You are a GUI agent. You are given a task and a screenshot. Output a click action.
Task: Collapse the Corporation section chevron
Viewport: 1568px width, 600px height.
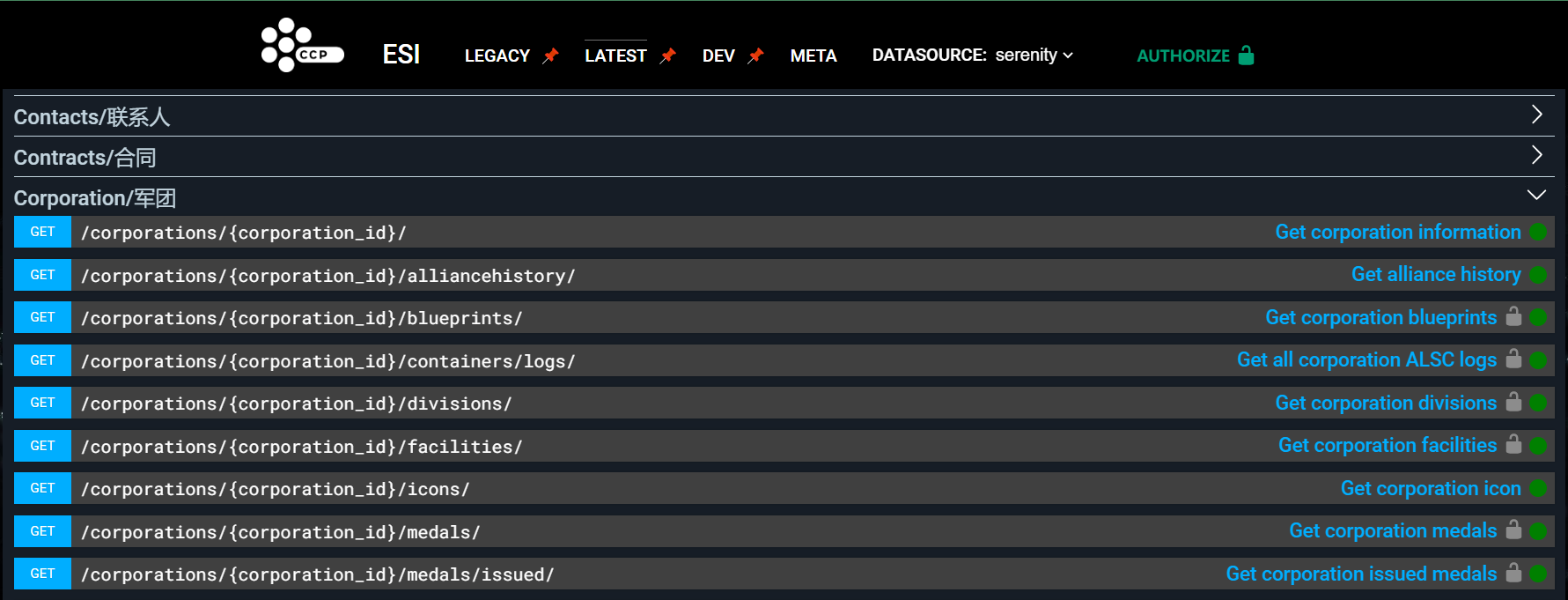tap(1536, 195)
